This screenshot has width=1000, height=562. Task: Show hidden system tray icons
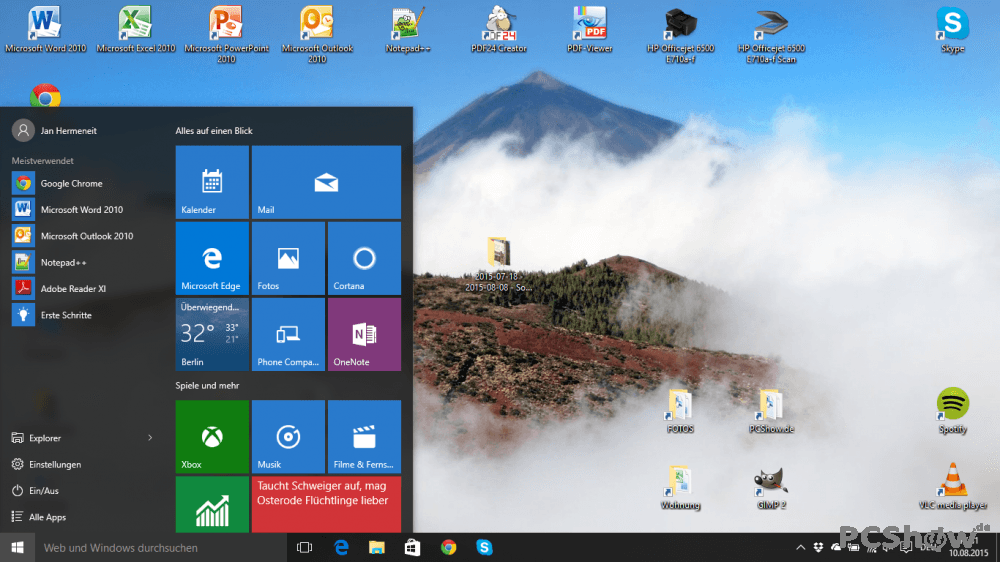[x=800, y=547]
